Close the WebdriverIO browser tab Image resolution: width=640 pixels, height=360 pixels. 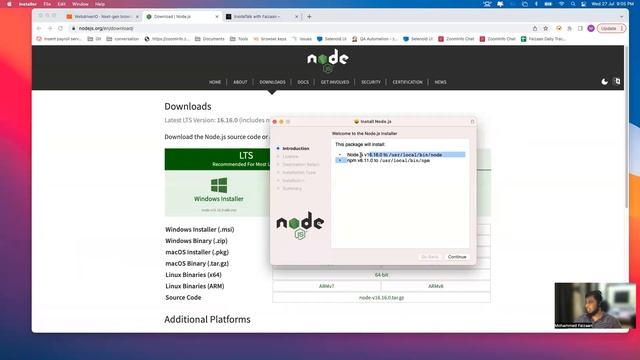click(x=137, y=17)
